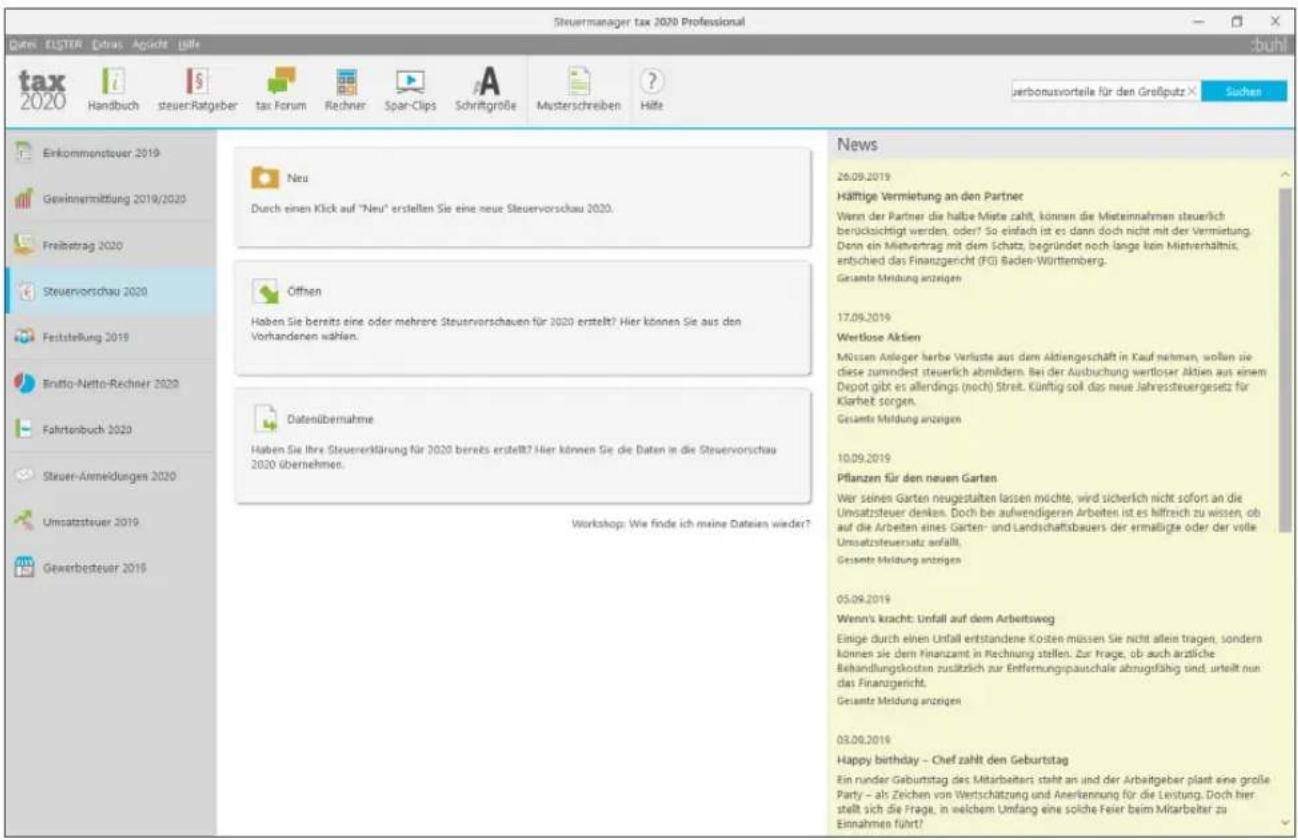1298x840 pixels.
Task: Click the Schriftgröße font size icon
Action: pyautogui.click(x=484, y=89)
